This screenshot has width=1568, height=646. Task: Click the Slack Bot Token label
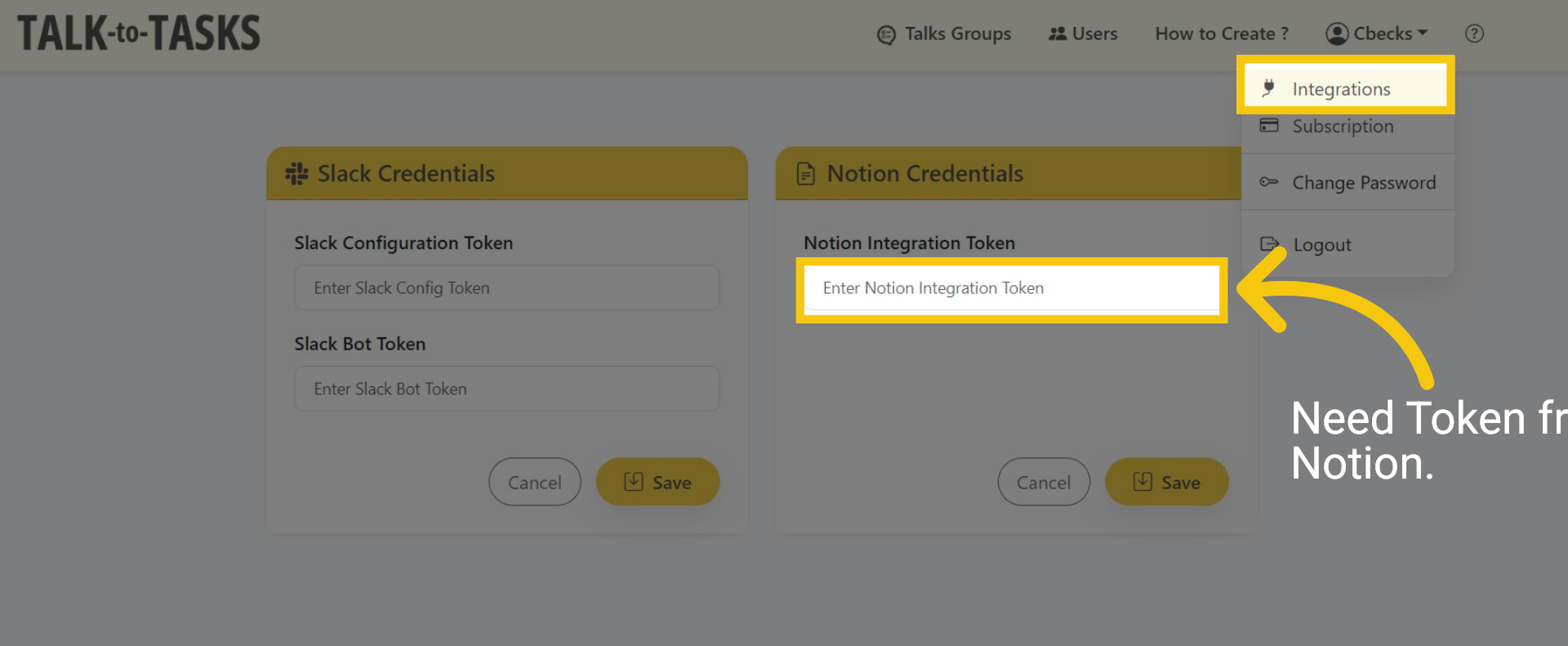coord(359,344)
